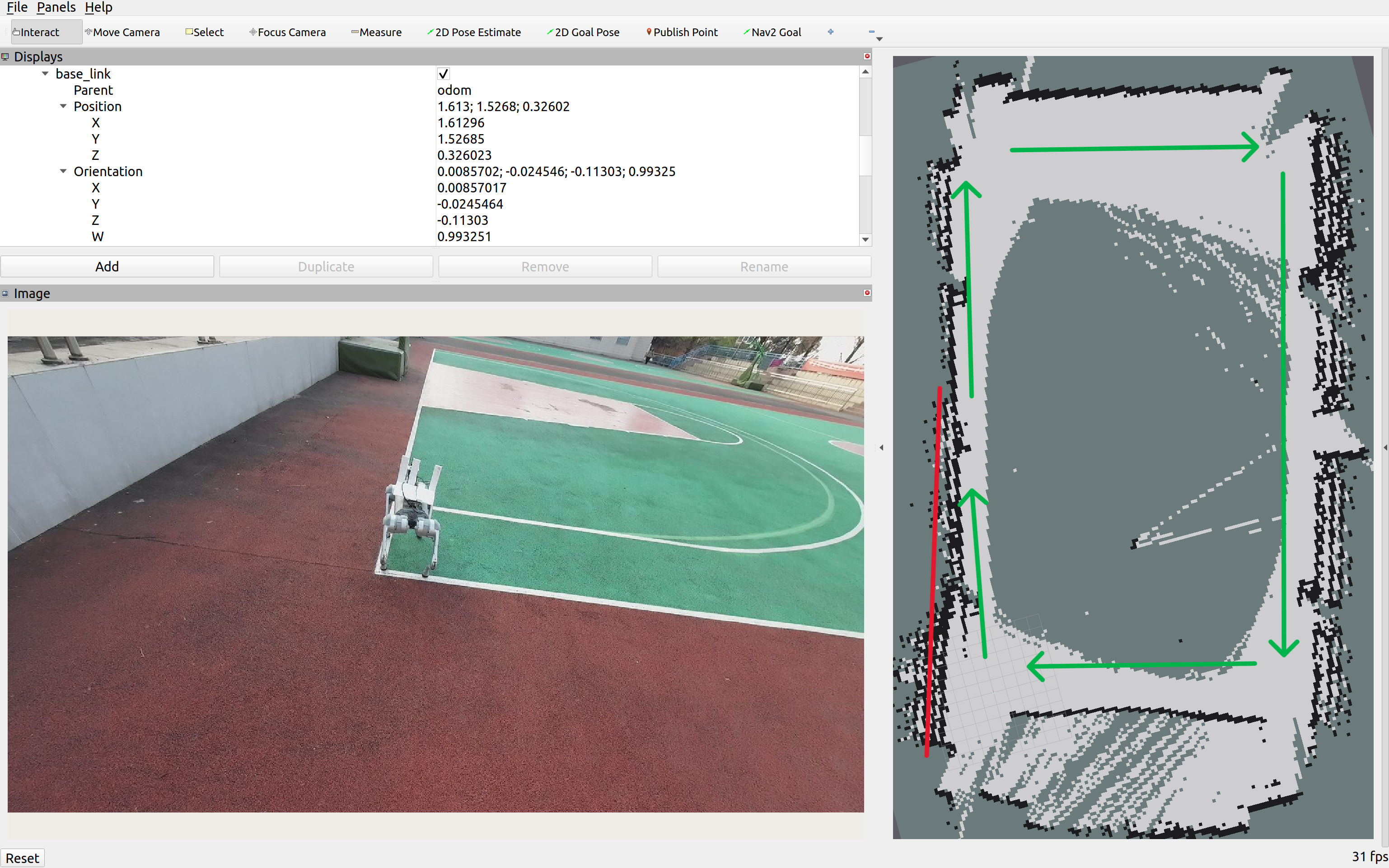Screen dimensions: 1389x868
Task: Collapse the base_link tree item
Action: [x=45, y=74]
